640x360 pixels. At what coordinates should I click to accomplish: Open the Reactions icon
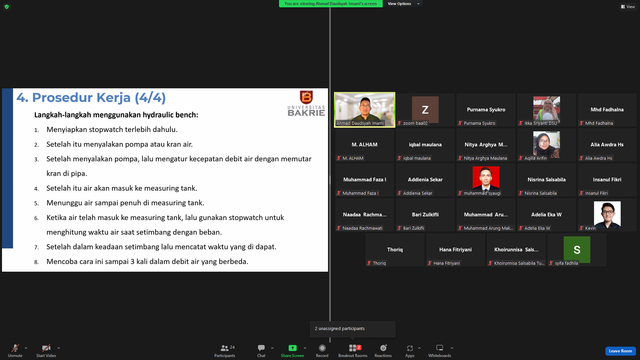(x=383, y=348)
